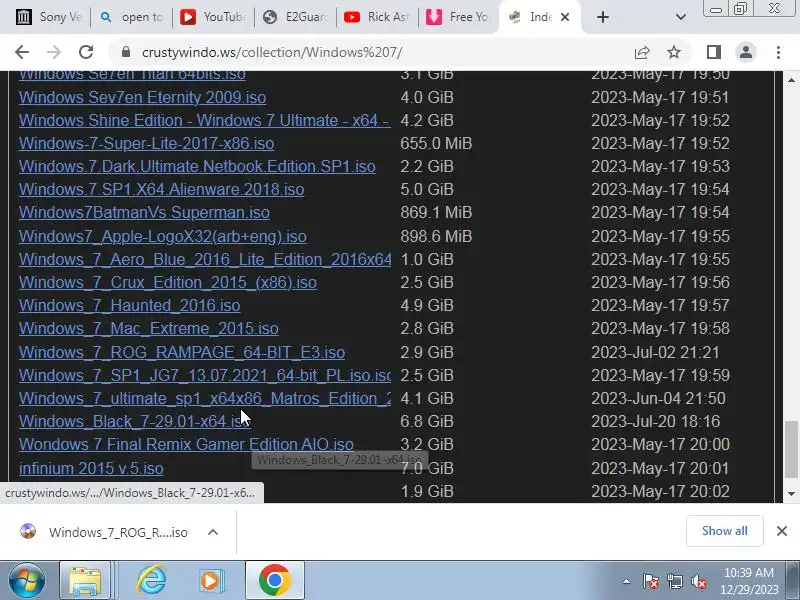Open Windows.7.SP1.X64.Alienware.2018.iso link

point(161,189)
